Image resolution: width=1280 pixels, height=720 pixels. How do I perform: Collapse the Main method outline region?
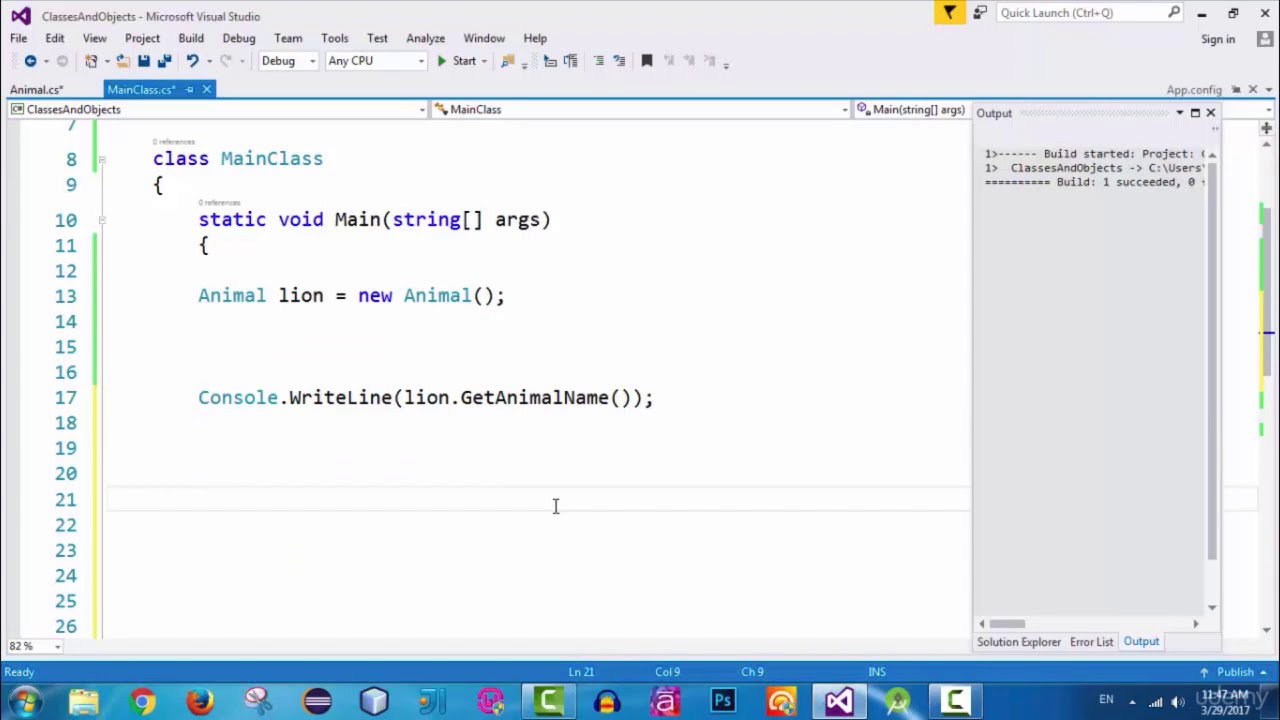point(103,220)
